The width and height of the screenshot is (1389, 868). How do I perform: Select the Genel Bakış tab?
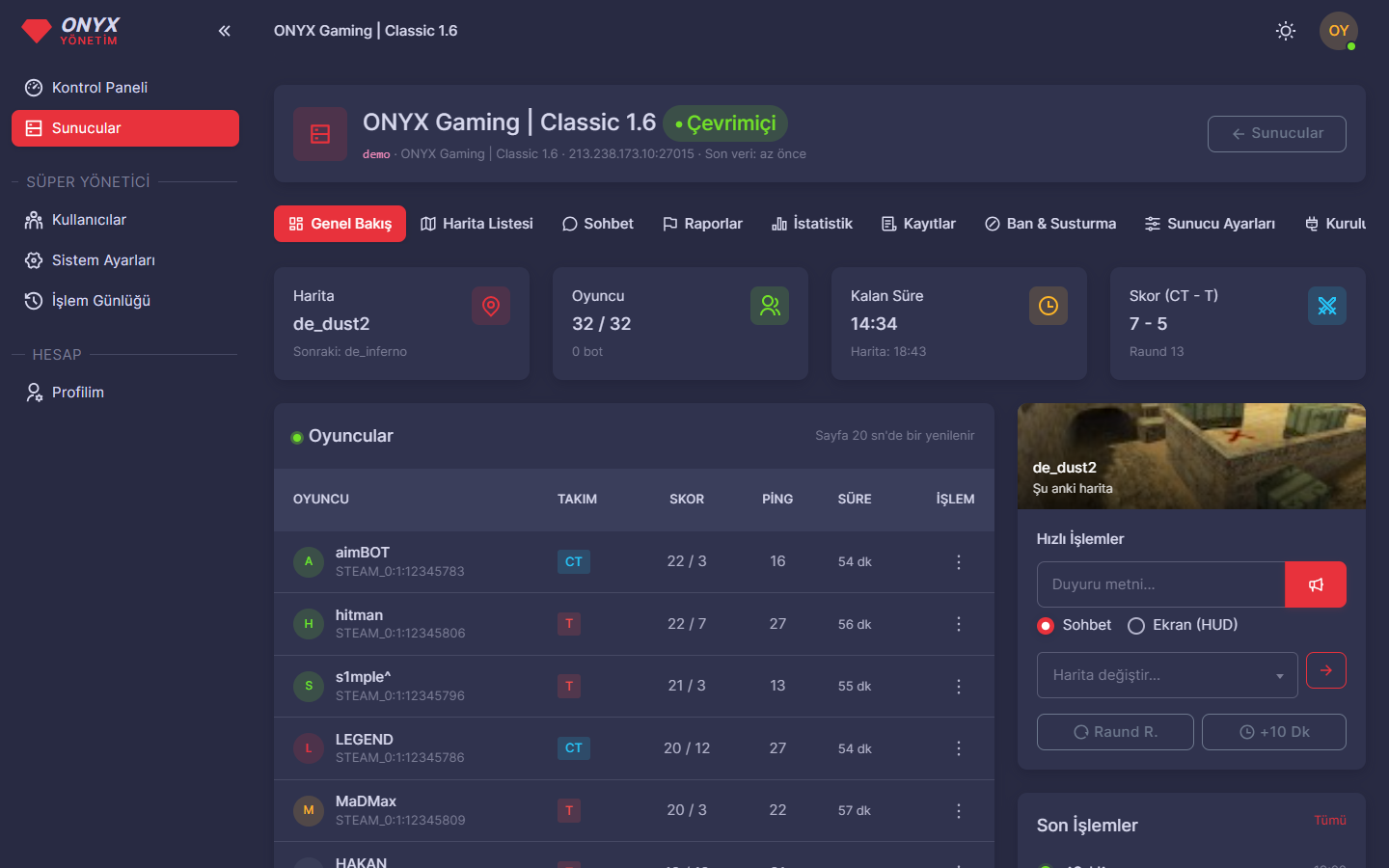(340, 224)
